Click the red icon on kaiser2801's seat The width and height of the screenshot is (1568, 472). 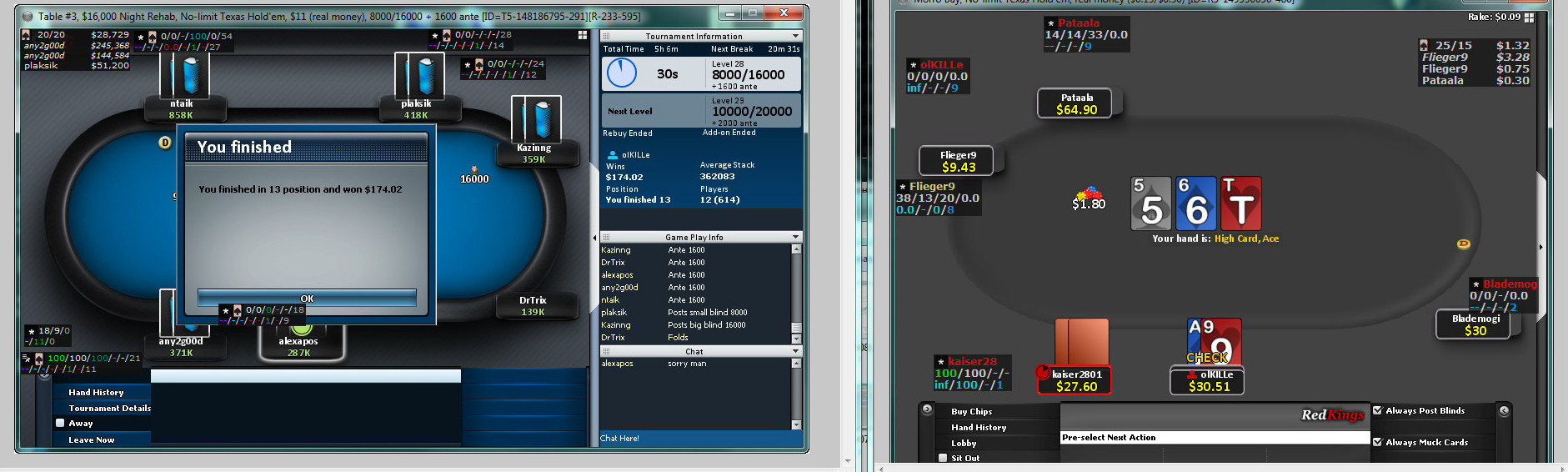click(1043, 373)
